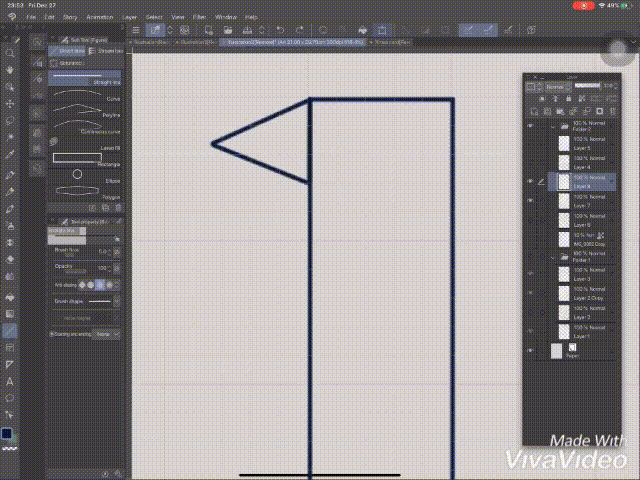The image size is (640, 480).
Task: Open the Edit menu
Action: [x=49, y=17]
